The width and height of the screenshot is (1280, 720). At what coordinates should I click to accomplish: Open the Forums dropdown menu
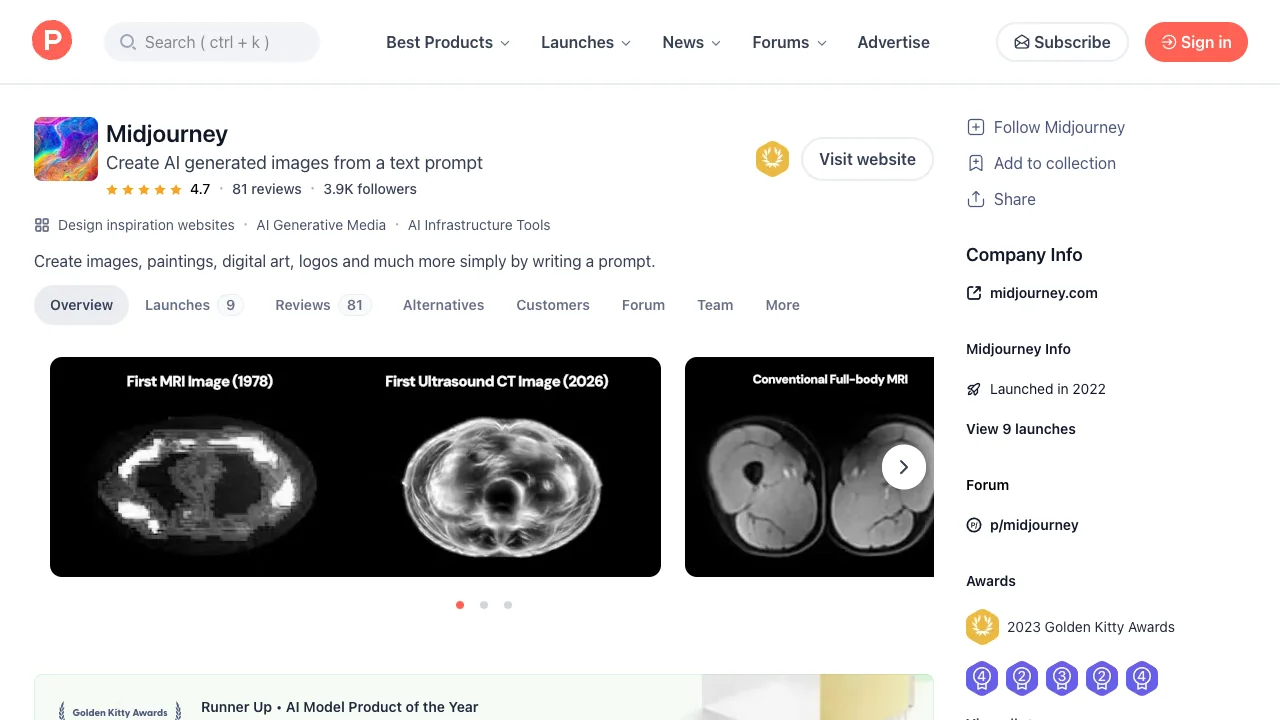coord(790,42)
